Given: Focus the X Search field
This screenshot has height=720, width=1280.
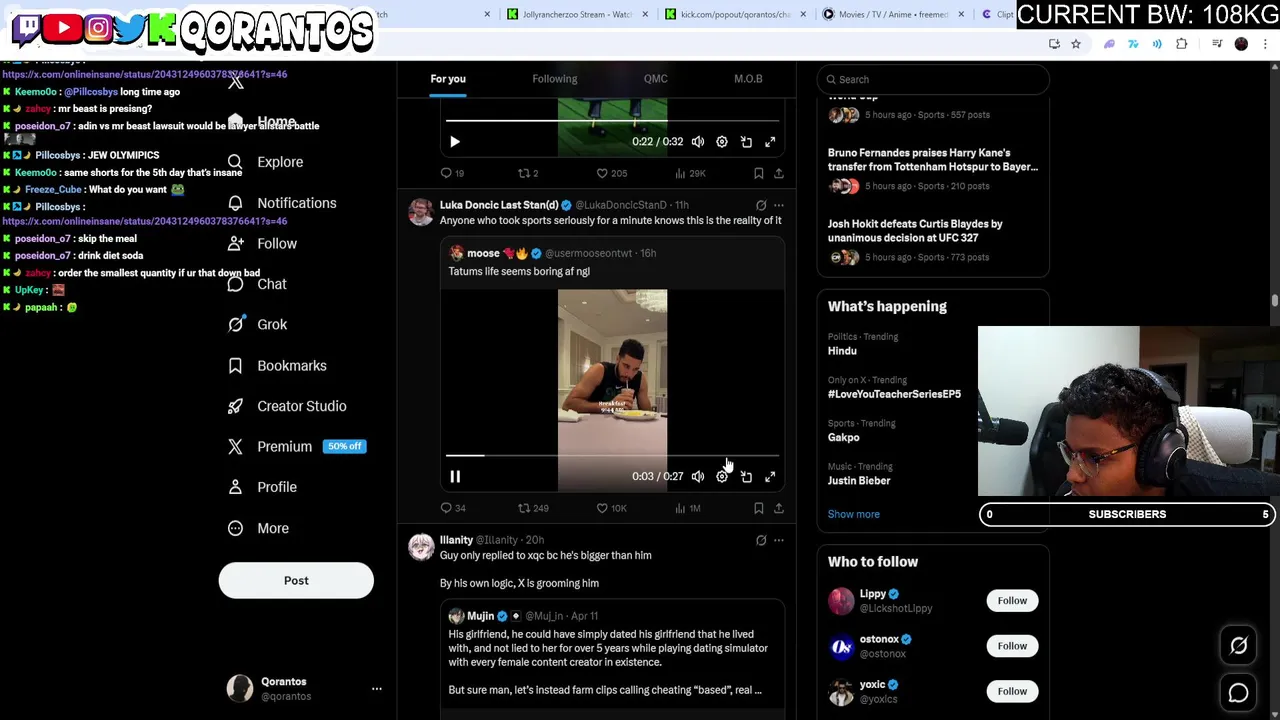Looking at the screenshot, I should click(933, 79).
